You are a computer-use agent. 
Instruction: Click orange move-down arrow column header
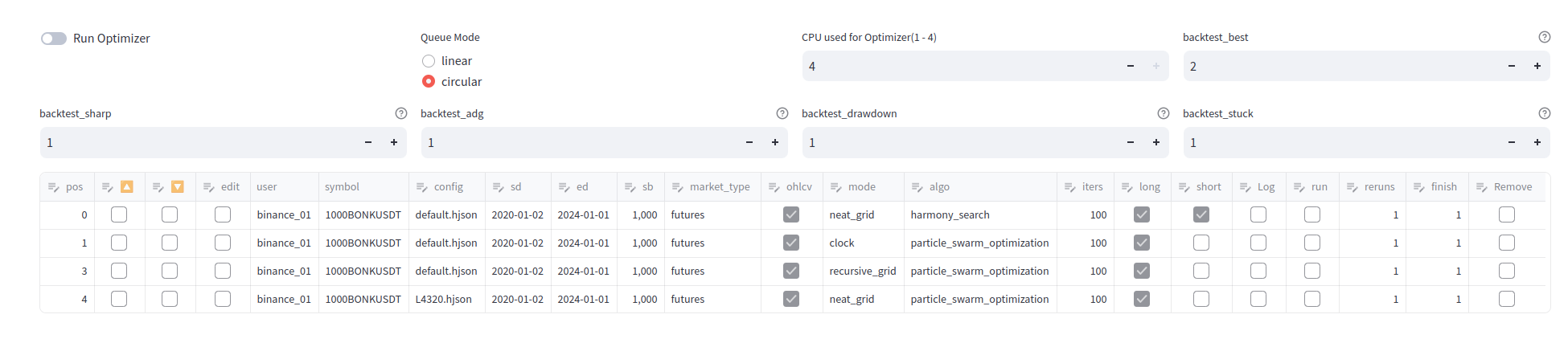(x=178, y=186)
